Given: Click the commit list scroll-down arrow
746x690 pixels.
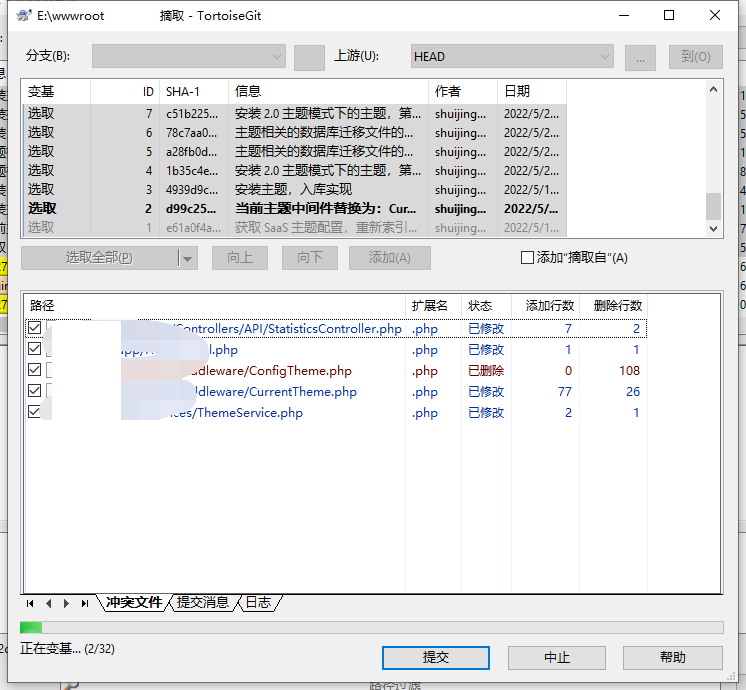Looking at the screenshot, I should 713,228.
